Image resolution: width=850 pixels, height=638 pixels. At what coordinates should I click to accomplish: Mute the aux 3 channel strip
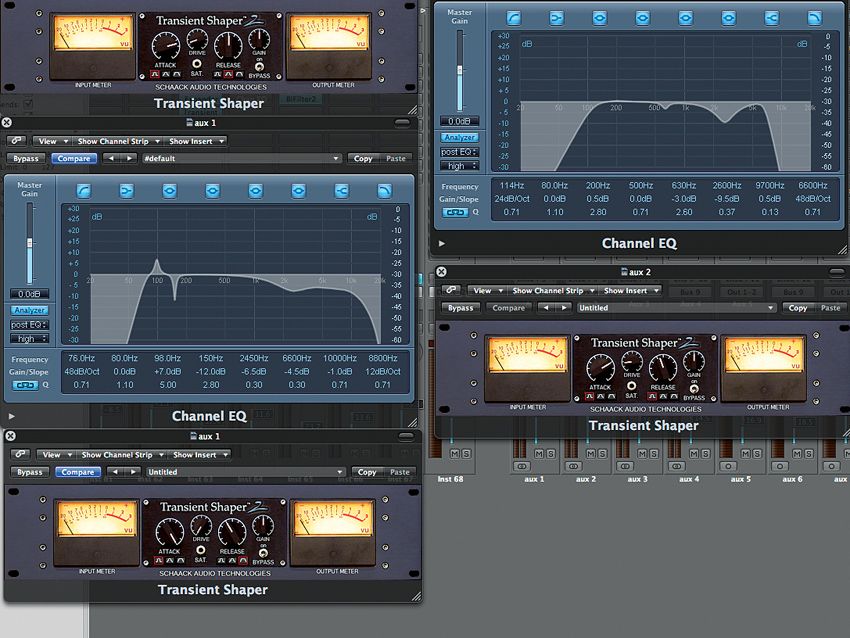coord(640,452)
